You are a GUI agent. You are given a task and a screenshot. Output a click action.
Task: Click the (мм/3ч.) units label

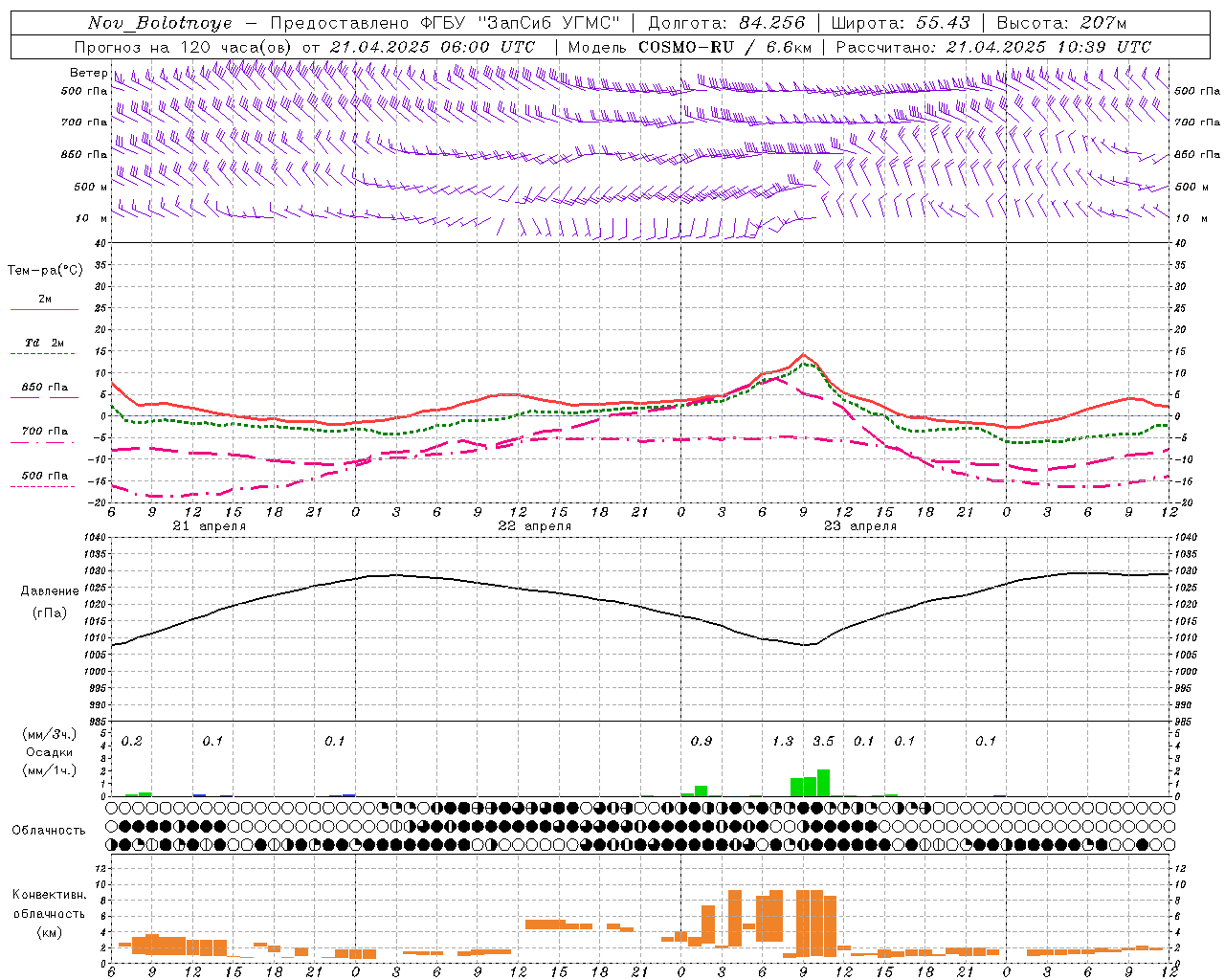pyautogui.click(x=49, y=734)
